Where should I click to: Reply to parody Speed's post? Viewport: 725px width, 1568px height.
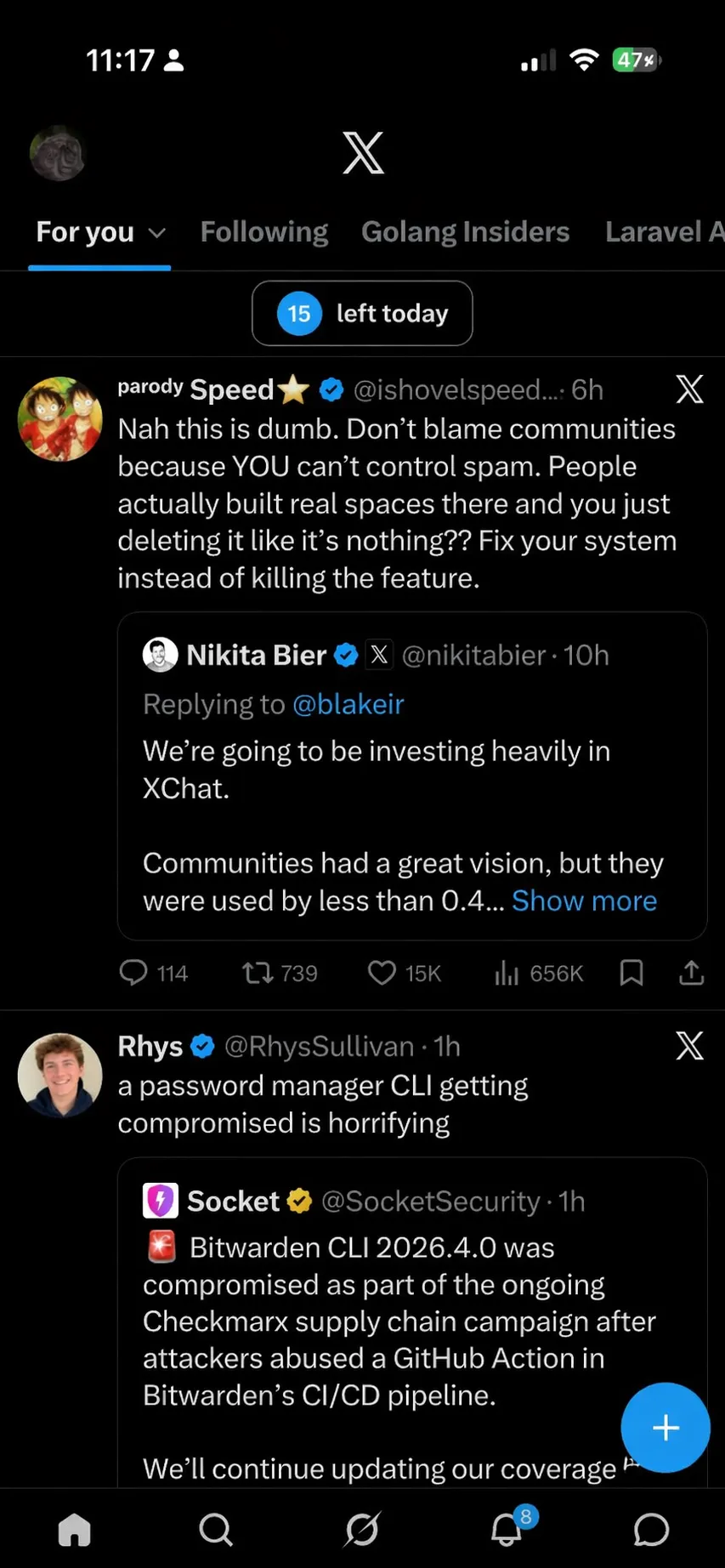tap(153, 973)
